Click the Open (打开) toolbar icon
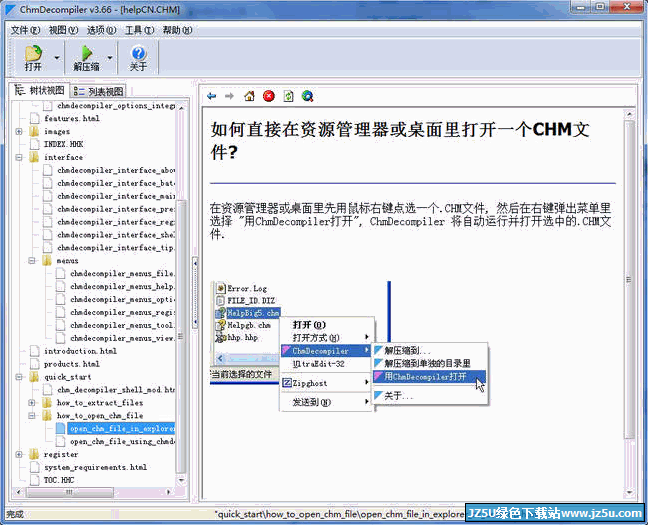 (33, 58)
